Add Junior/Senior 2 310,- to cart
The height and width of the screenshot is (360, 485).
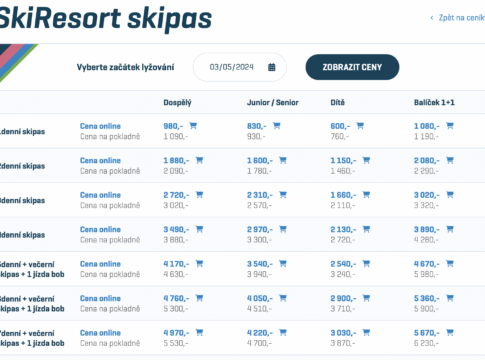283,195
